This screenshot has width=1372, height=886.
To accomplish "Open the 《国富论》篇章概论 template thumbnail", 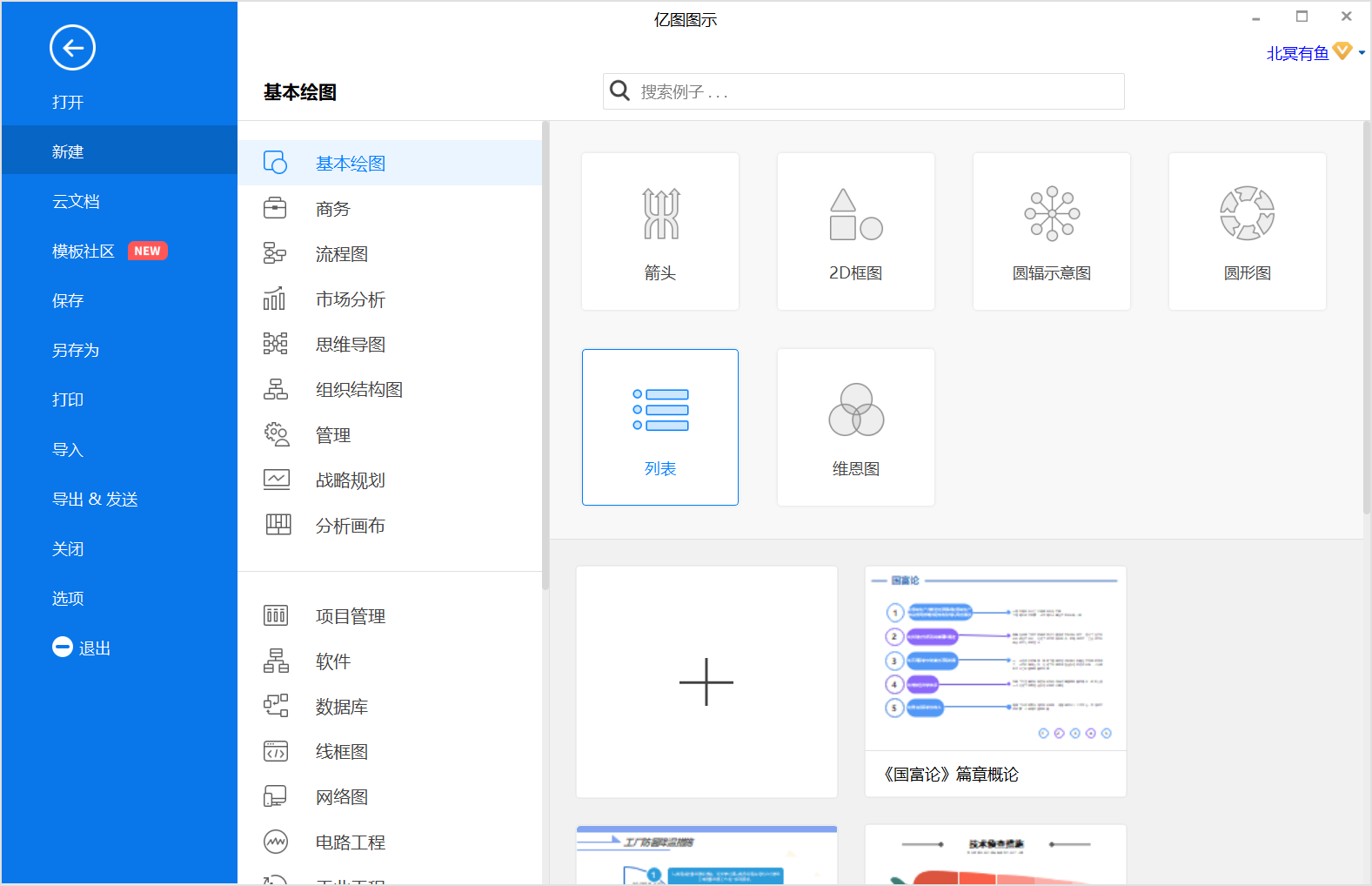I will coord(995,661).
